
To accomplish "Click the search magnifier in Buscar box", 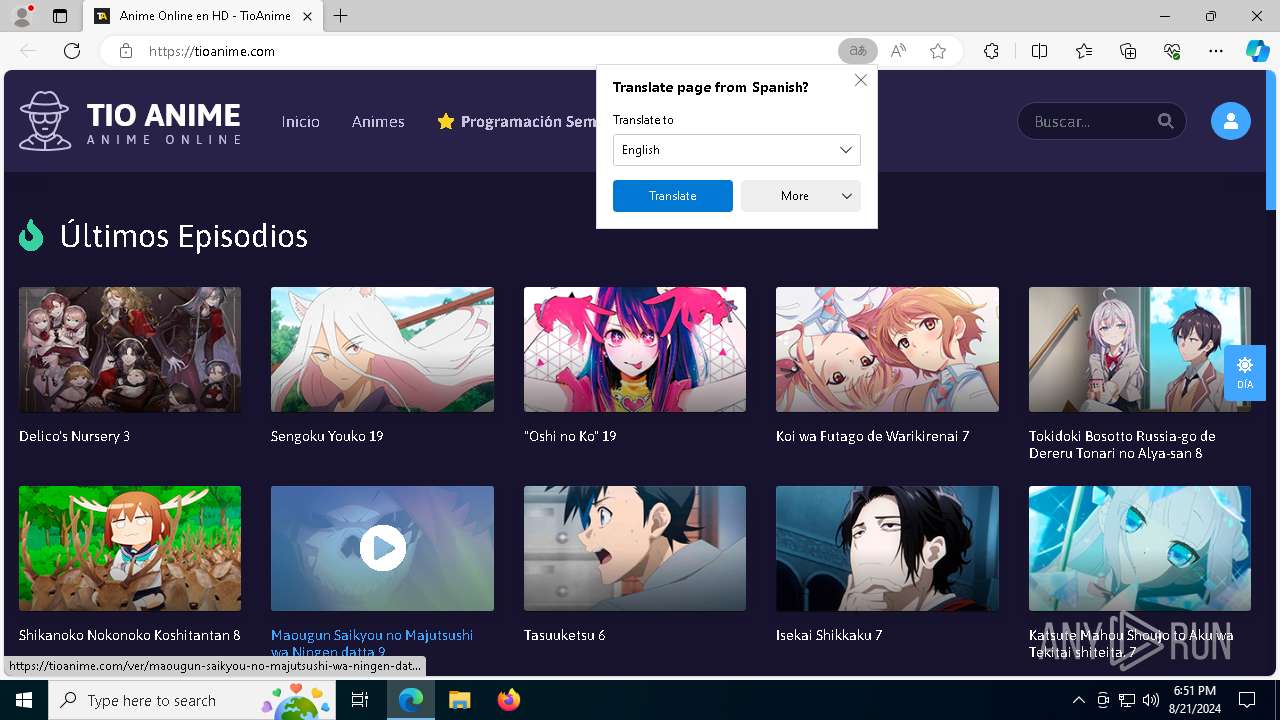I will 1166,121.
